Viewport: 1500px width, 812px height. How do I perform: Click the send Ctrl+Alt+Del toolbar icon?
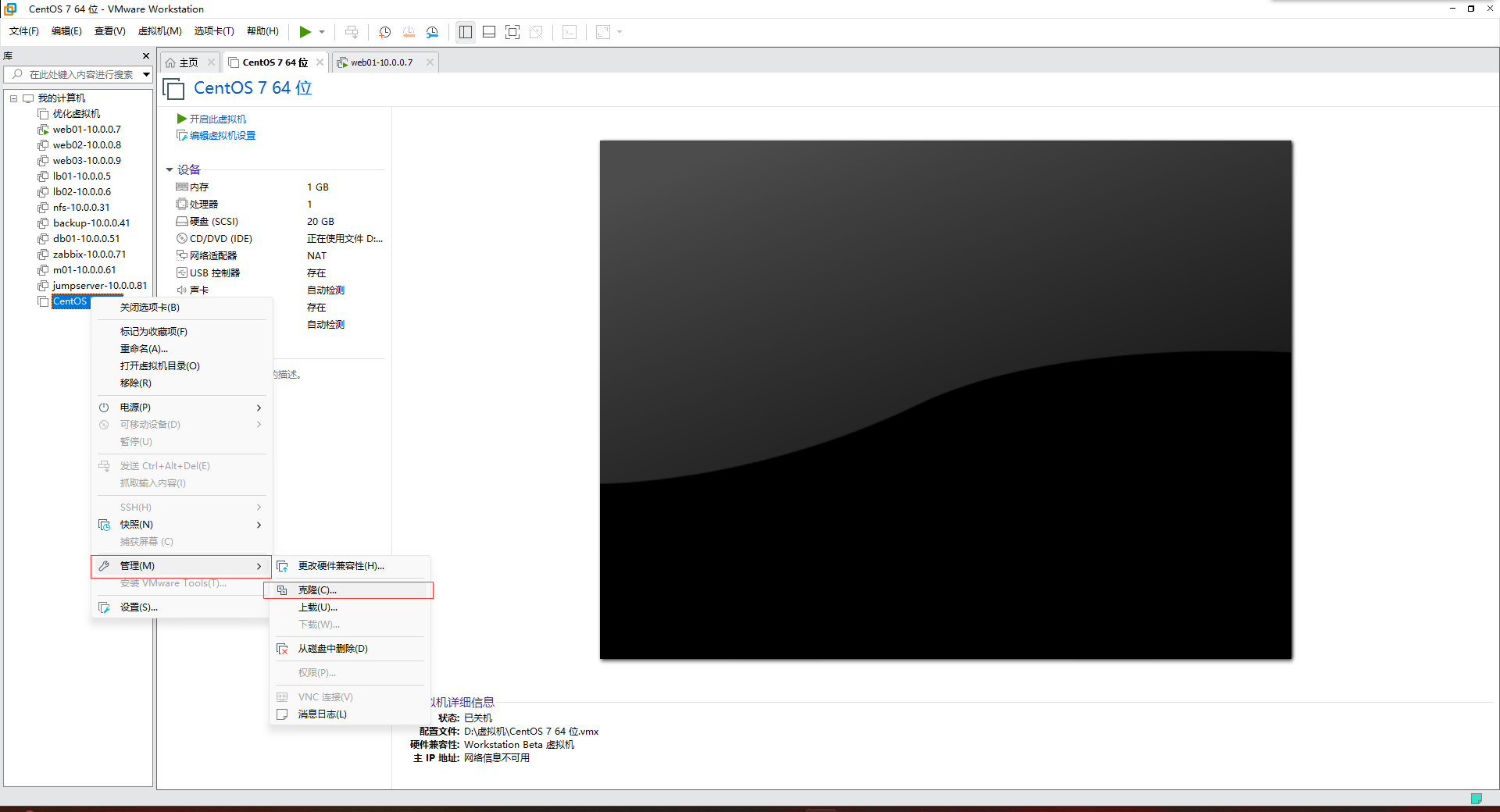[x=352, y=32]
